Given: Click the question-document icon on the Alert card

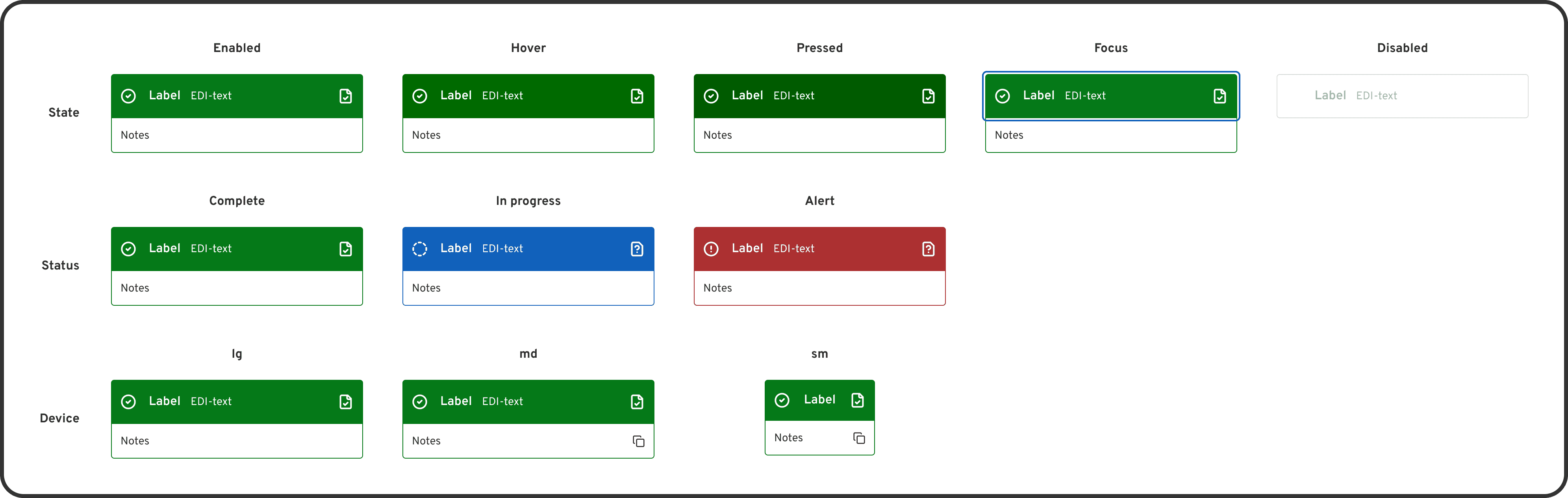Looking at the screenshot, I should tap(928, 248).
